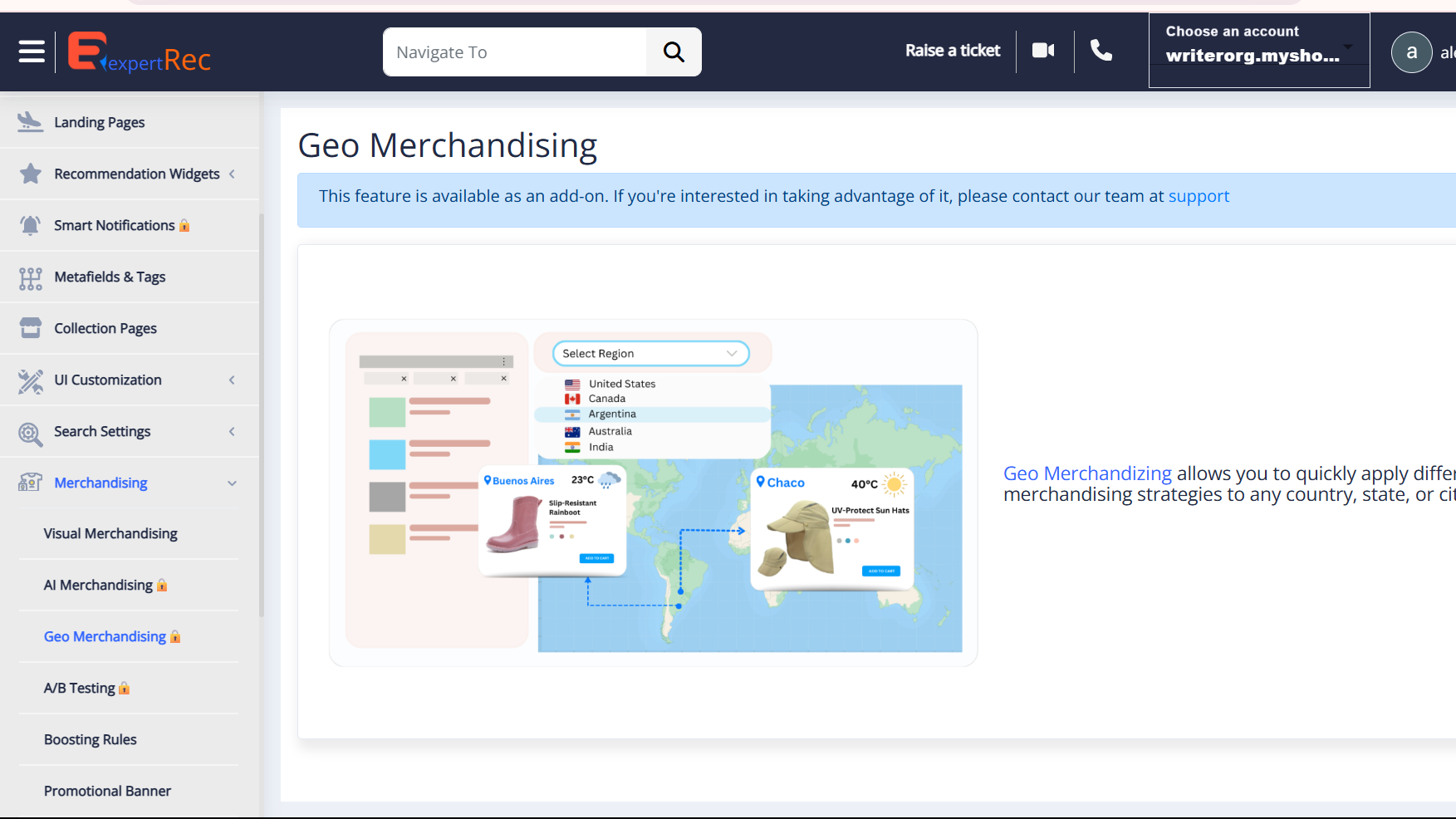This screenshot has height=819, width=1456.
Task: Click the Navigate To search field
Action: pos(515,52)
